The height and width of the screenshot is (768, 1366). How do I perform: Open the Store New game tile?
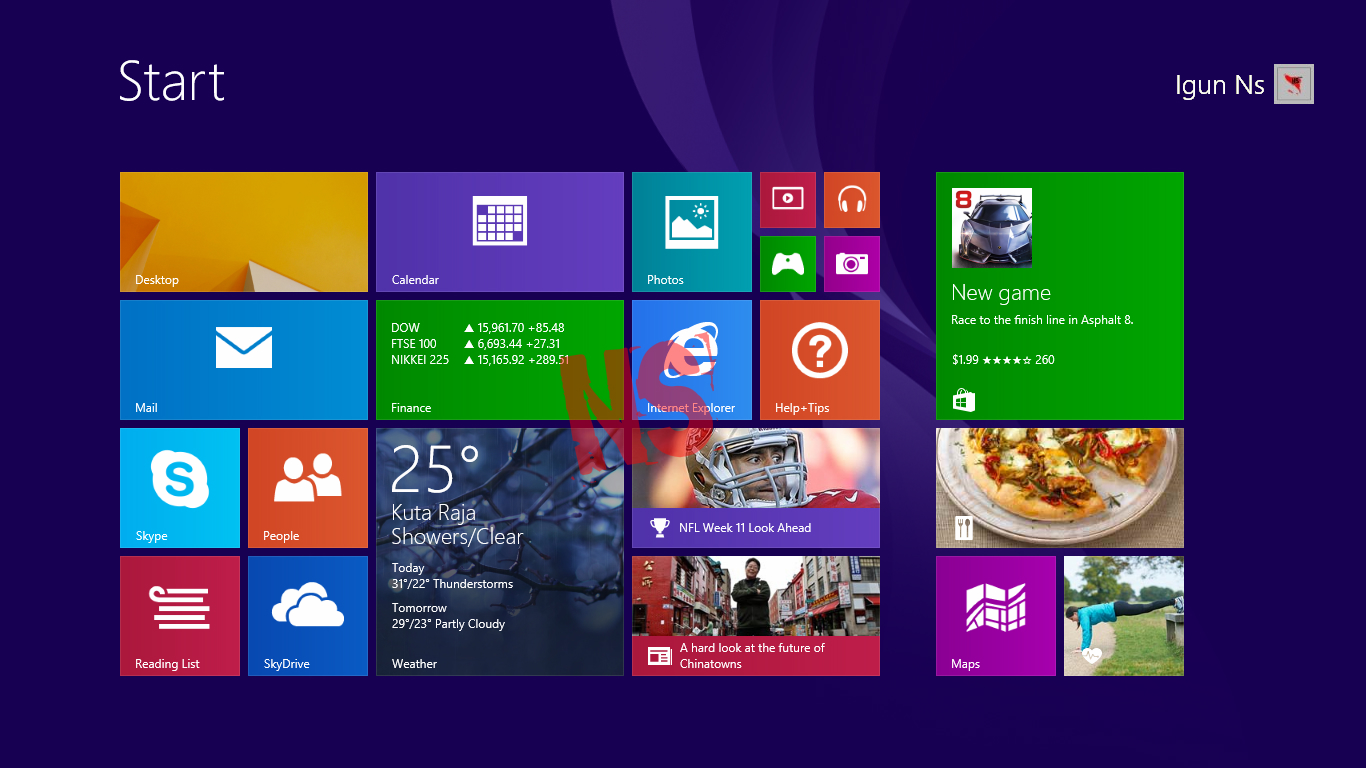coord(1060,296)
